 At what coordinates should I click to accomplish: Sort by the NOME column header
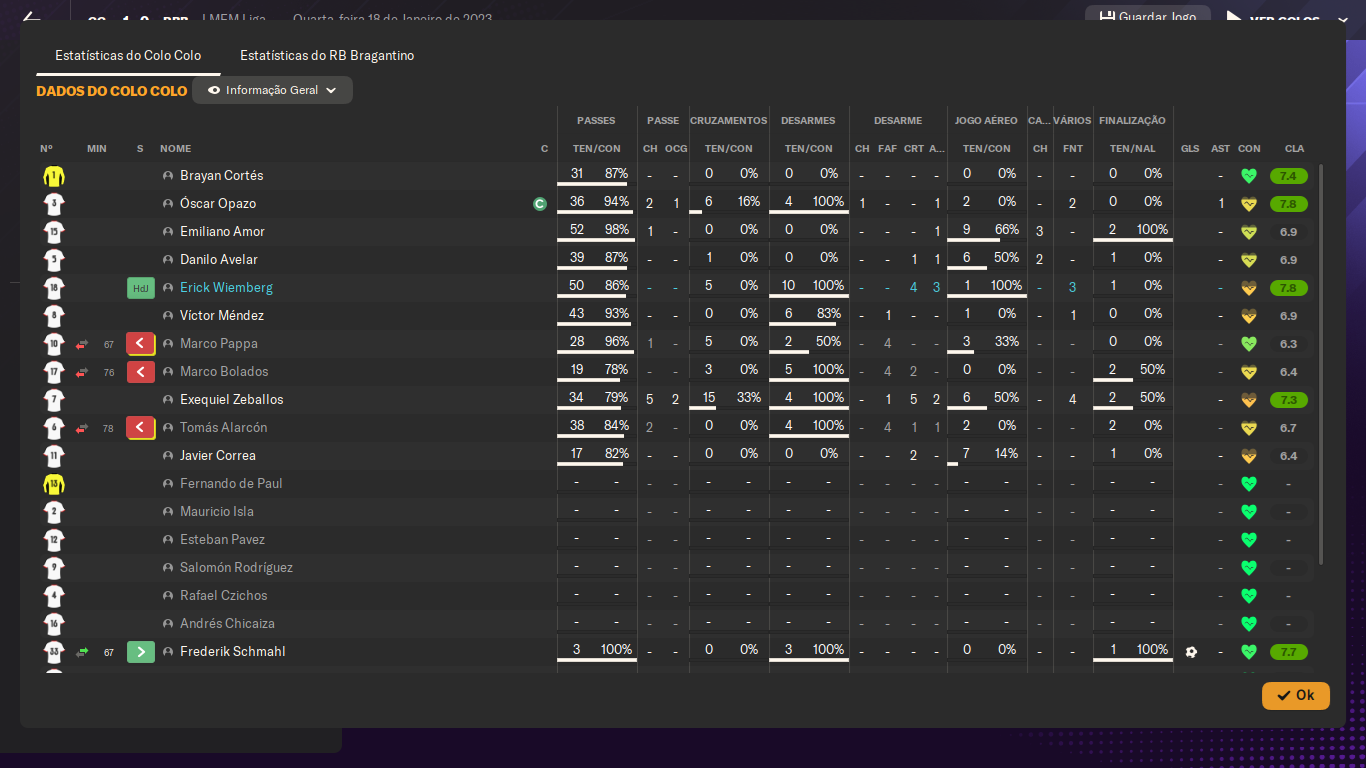[175, 149]
